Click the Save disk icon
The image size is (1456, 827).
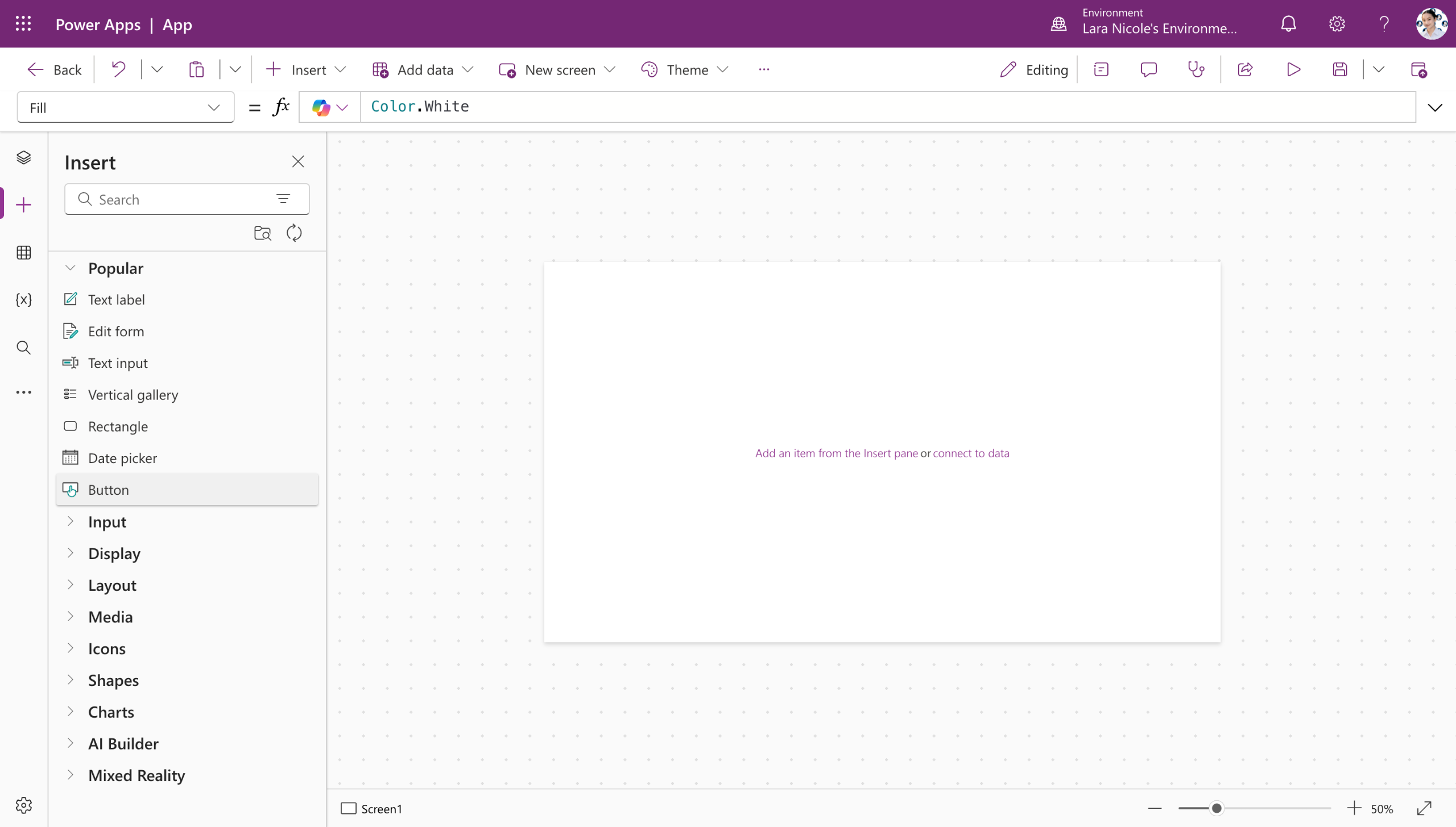[x=1340, y=69]
